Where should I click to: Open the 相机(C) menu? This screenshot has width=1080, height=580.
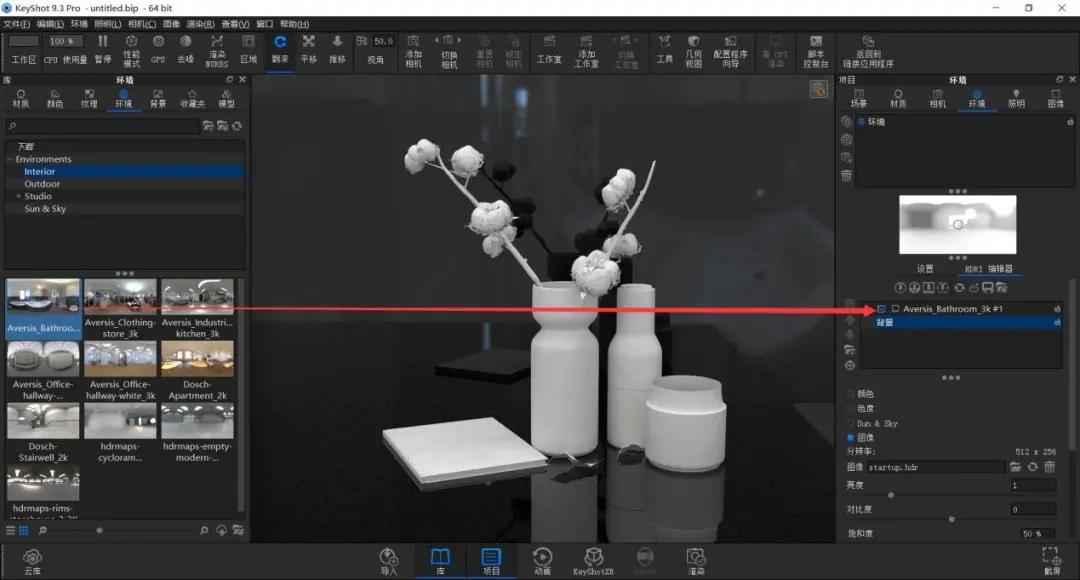[x=142, y=24]
